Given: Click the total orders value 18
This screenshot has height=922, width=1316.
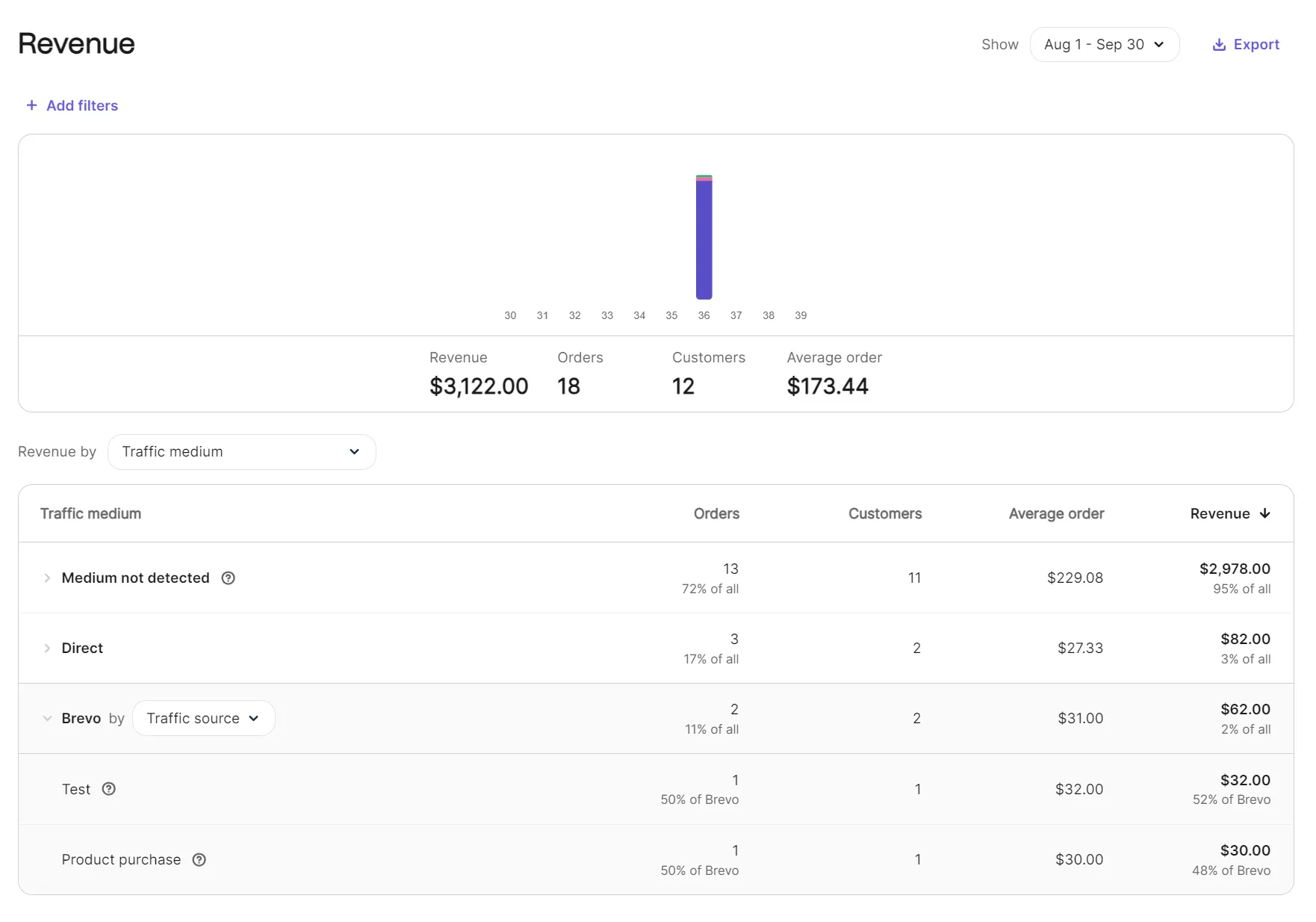Looking at the screenshot, I should (568, 386).
